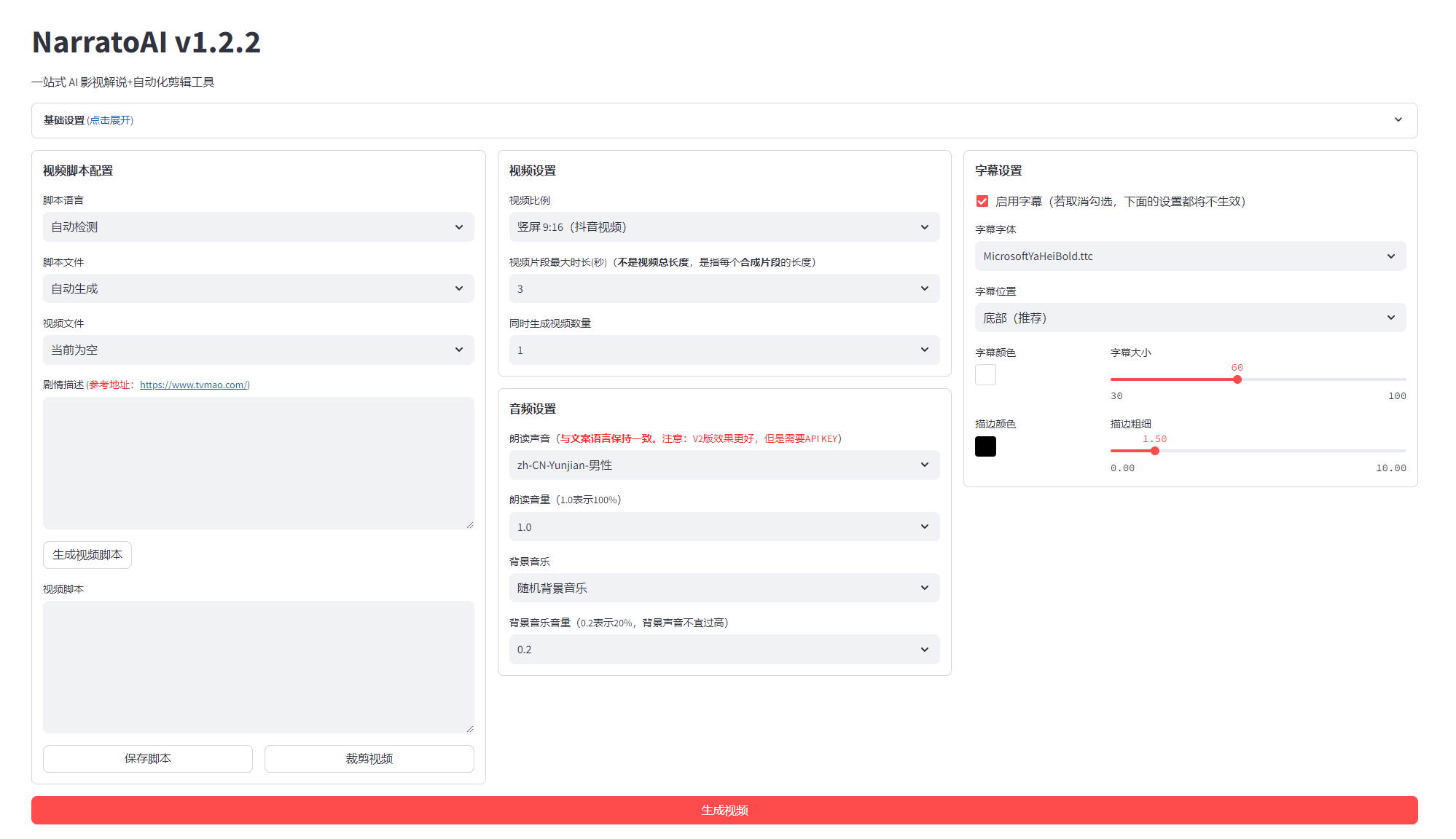Screen dimensions: 1456x839
Task: Click the 剧情描述 text area
Action: click(x=258, y=463)
